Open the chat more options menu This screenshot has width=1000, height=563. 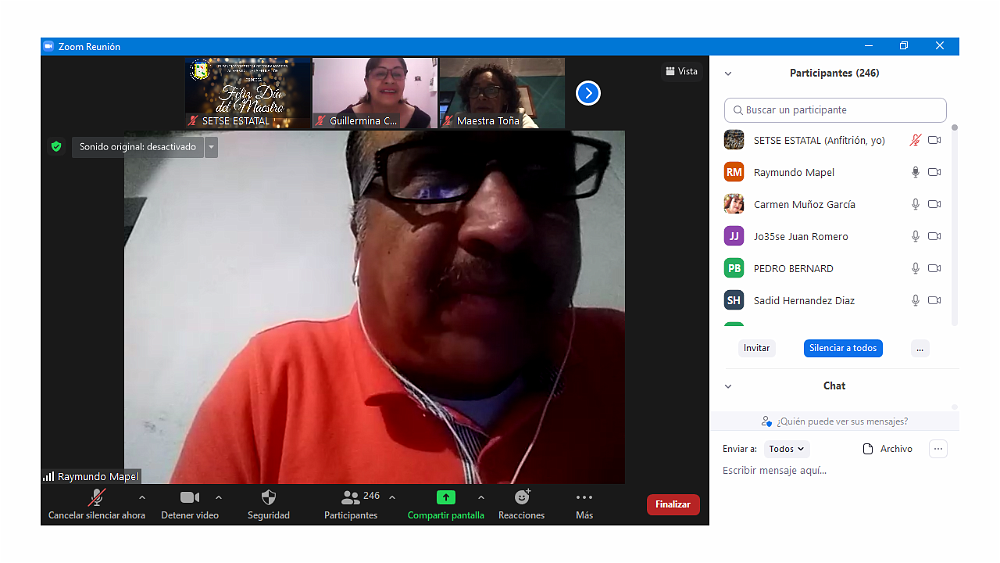(x=938, y=449)
